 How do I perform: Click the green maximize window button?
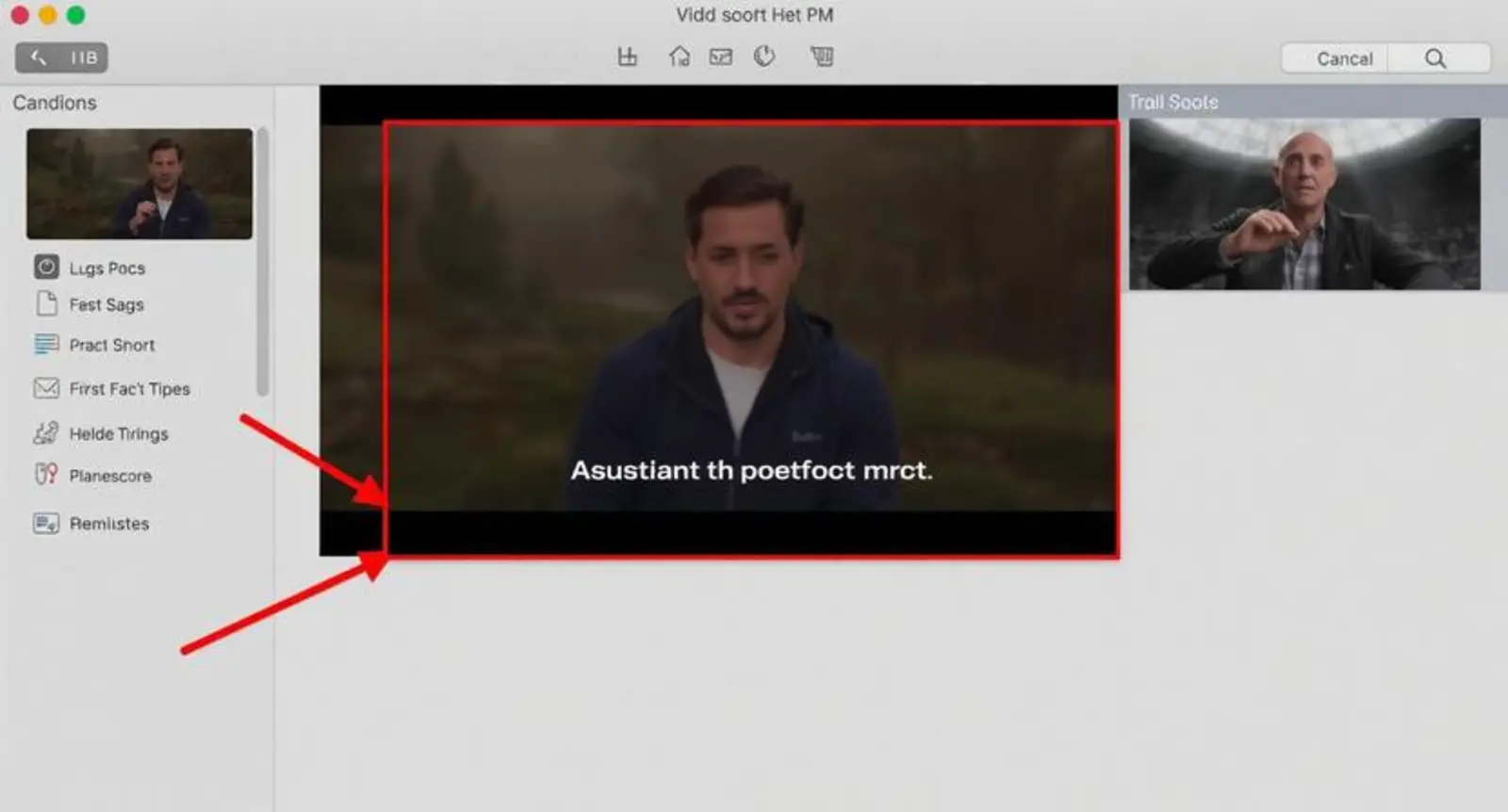point(76,15)
